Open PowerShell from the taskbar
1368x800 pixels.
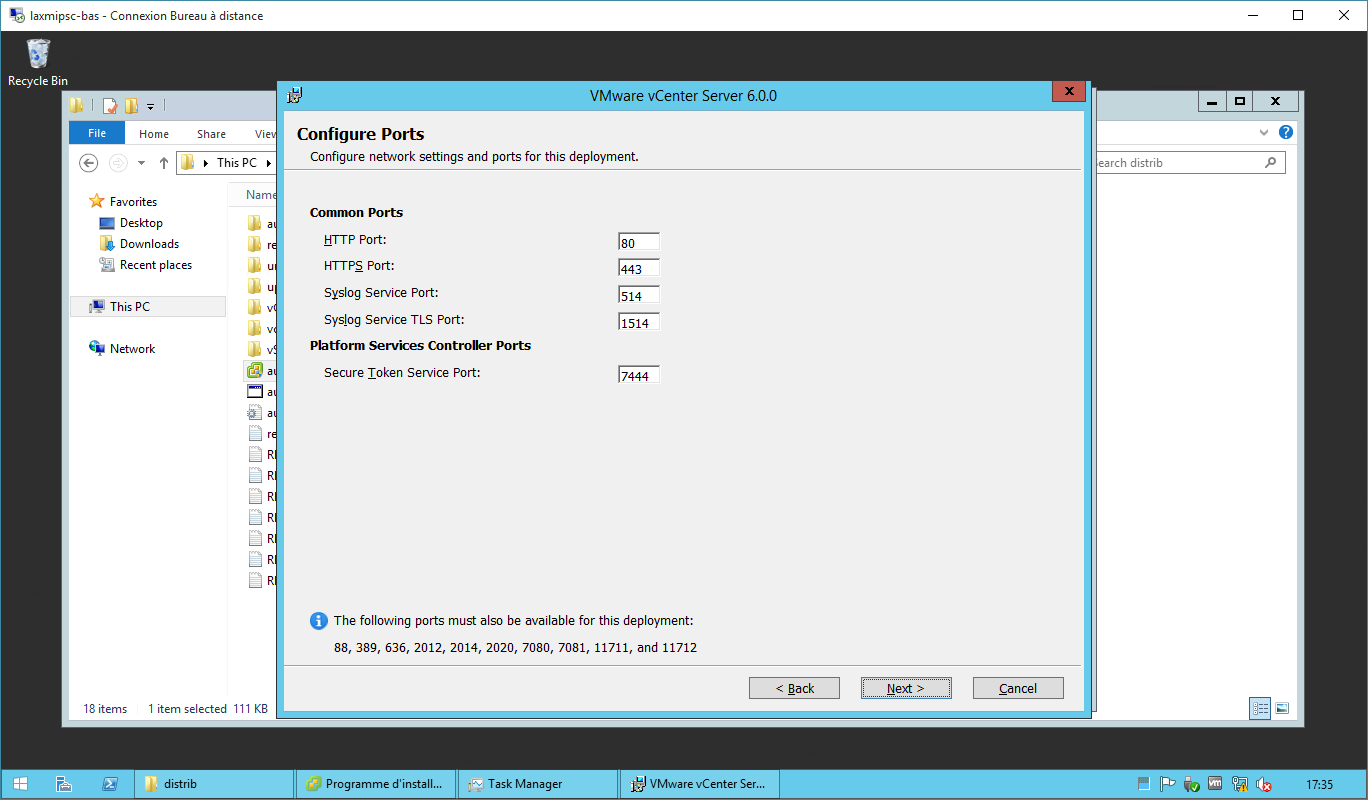point(111,784)
